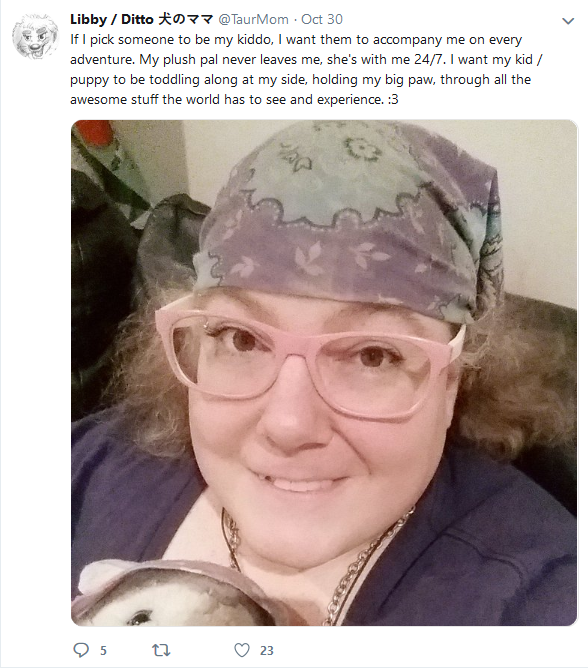
Task: Click the like count 23
Action: (267, 651)
